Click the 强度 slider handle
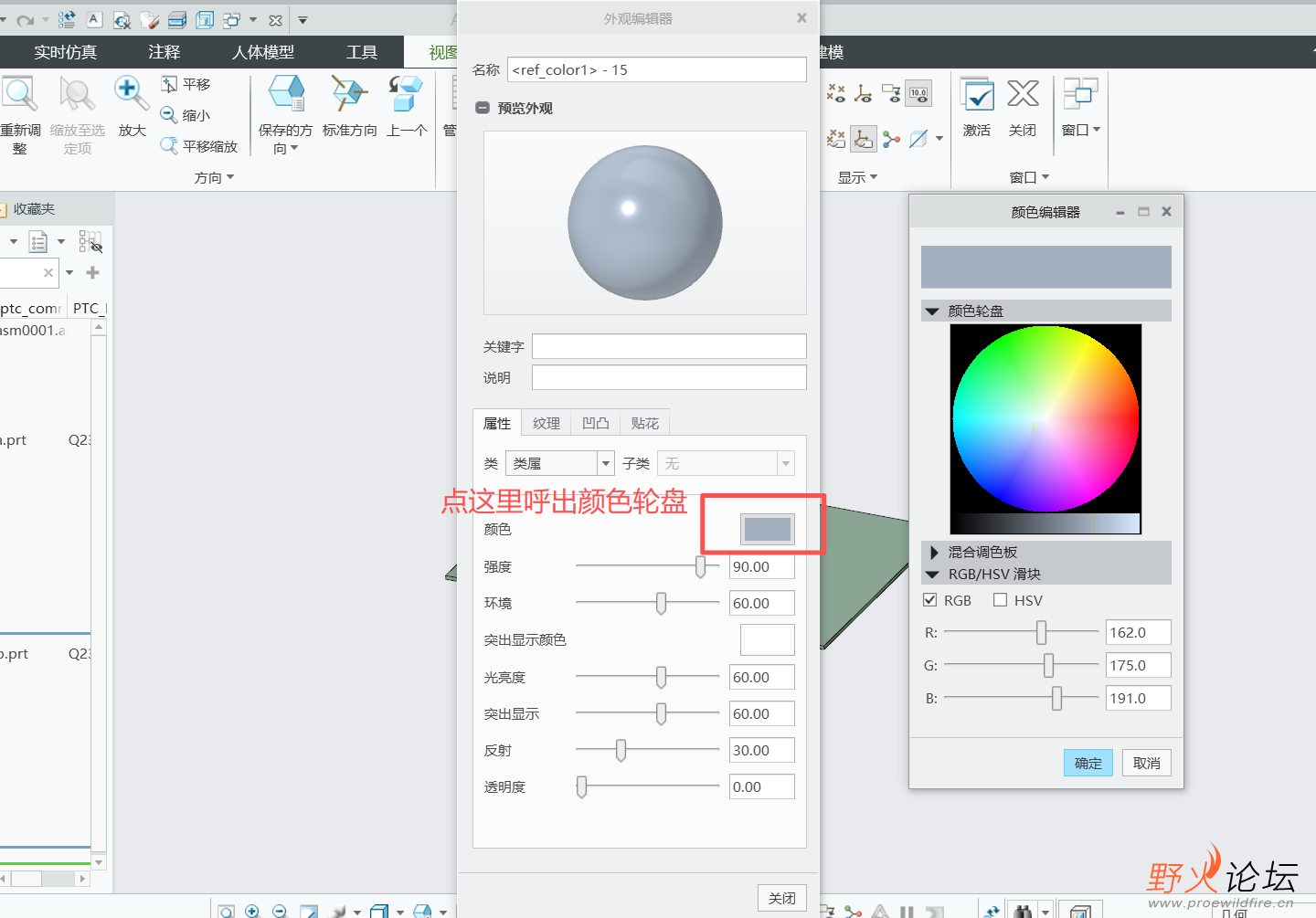1316x918 pixels. click(x=701, y=566)
